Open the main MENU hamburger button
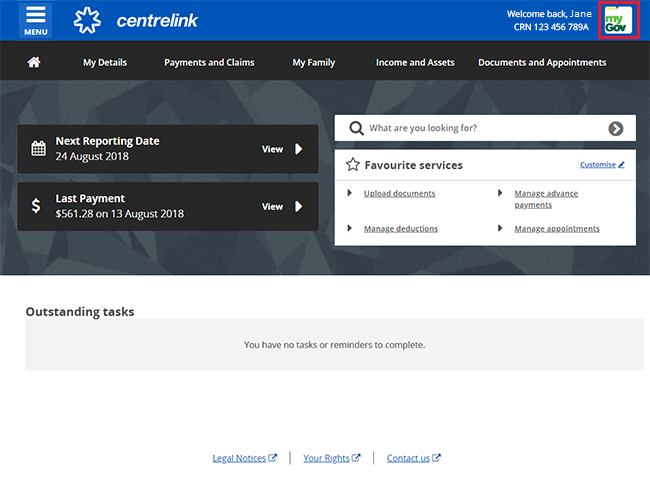Screen dimensions: 650x477 point(35,20)
